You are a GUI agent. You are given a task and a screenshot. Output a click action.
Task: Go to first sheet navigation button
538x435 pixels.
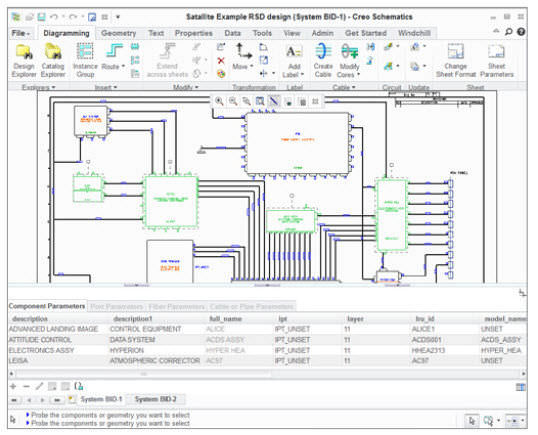coord(15,400)
